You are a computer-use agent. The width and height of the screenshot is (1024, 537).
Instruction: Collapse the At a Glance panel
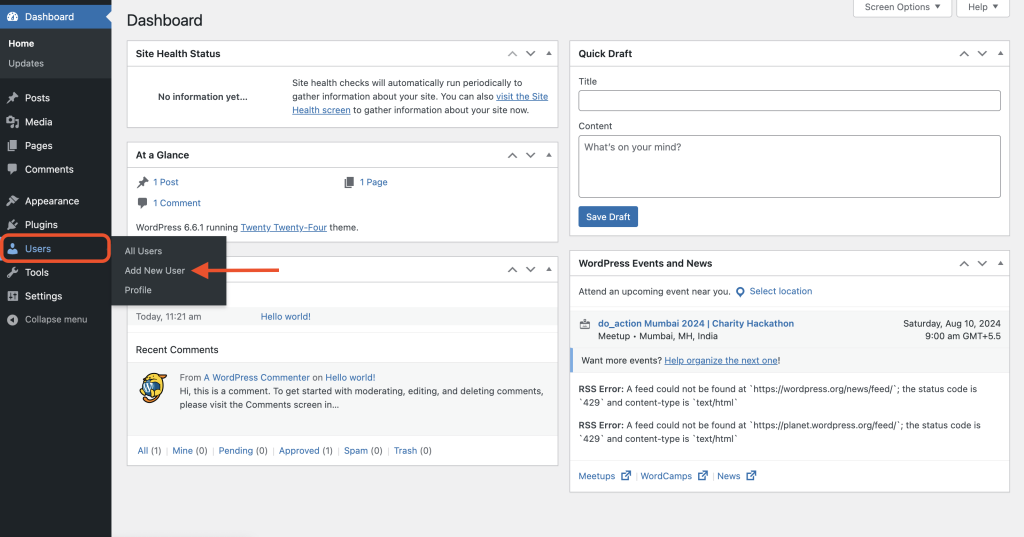549,155
